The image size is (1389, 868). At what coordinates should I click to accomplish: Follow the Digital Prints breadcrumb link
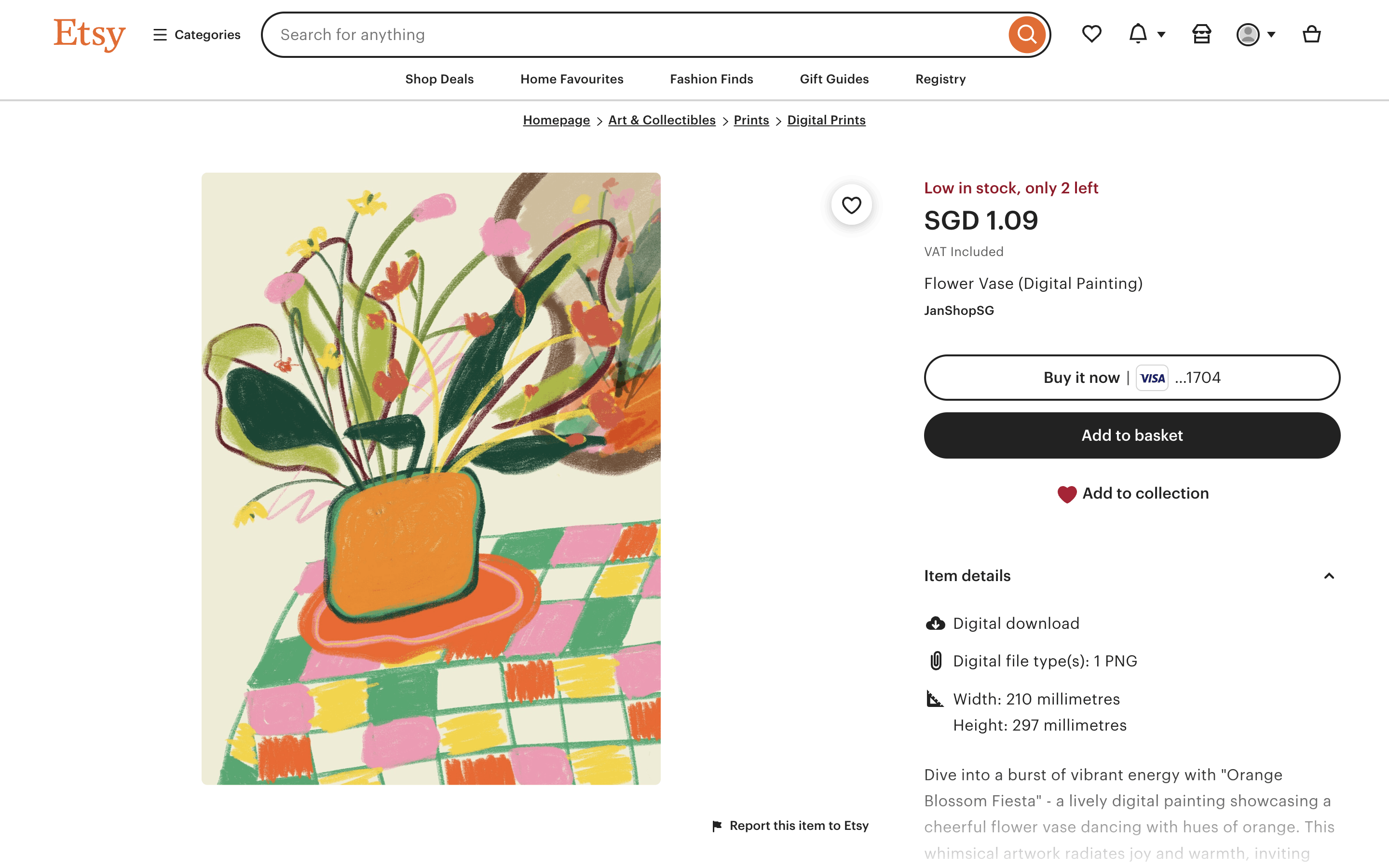click(826, 120)
